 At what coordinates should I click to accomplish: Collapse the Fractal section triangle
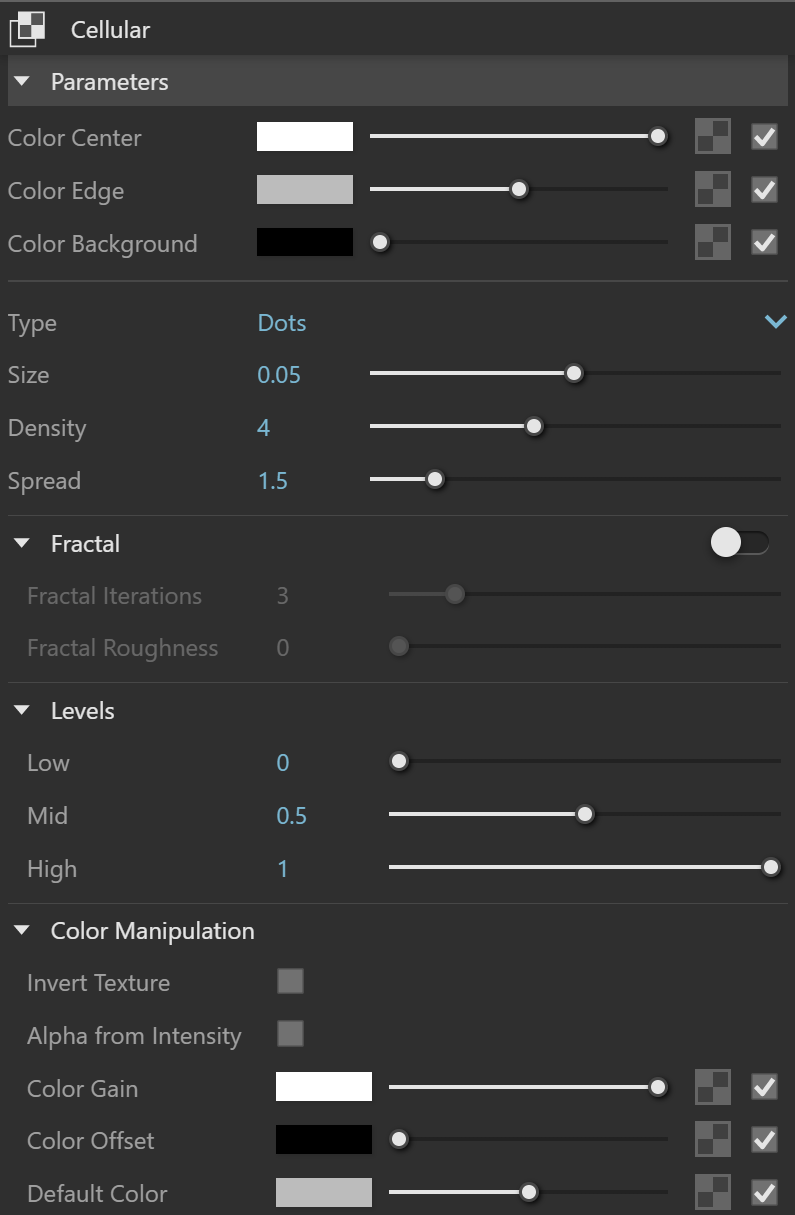pyautogui.click(x=23, y=544)
